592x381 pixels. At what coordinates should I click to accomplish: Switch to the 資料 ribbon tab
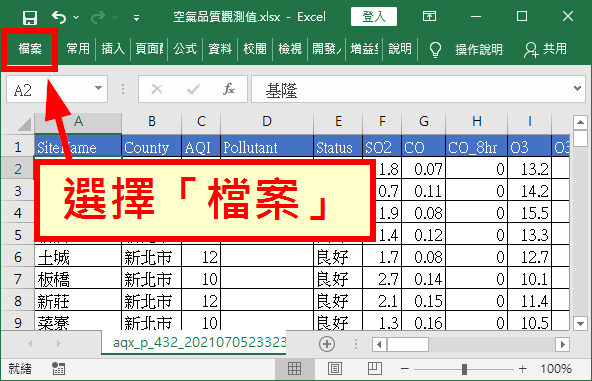coord(220,49)
